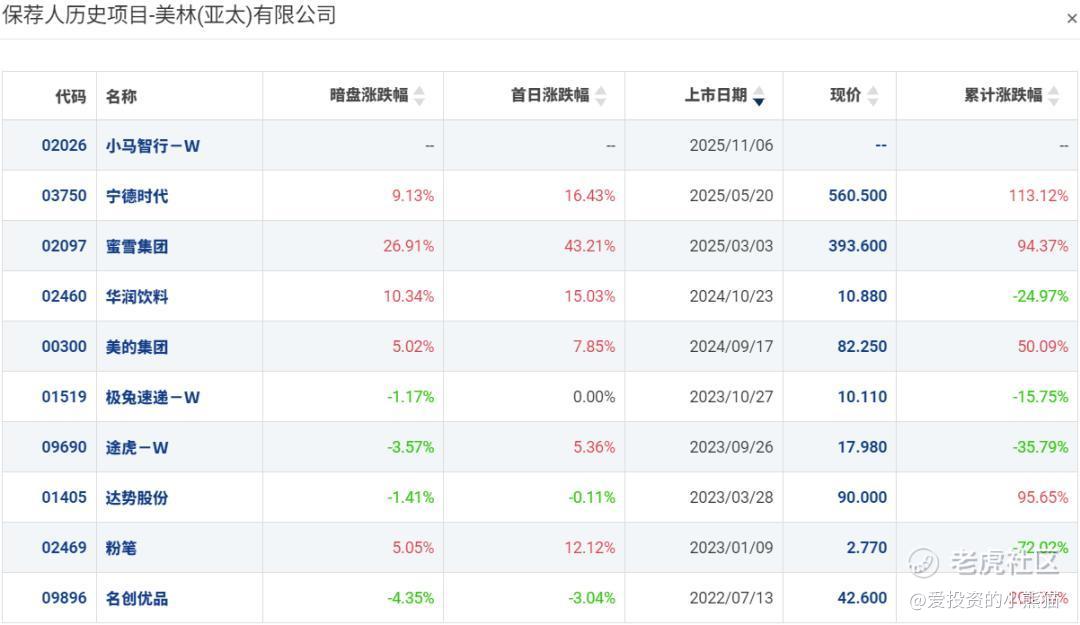
Task: Open stock code 02026
Action: 64,145
